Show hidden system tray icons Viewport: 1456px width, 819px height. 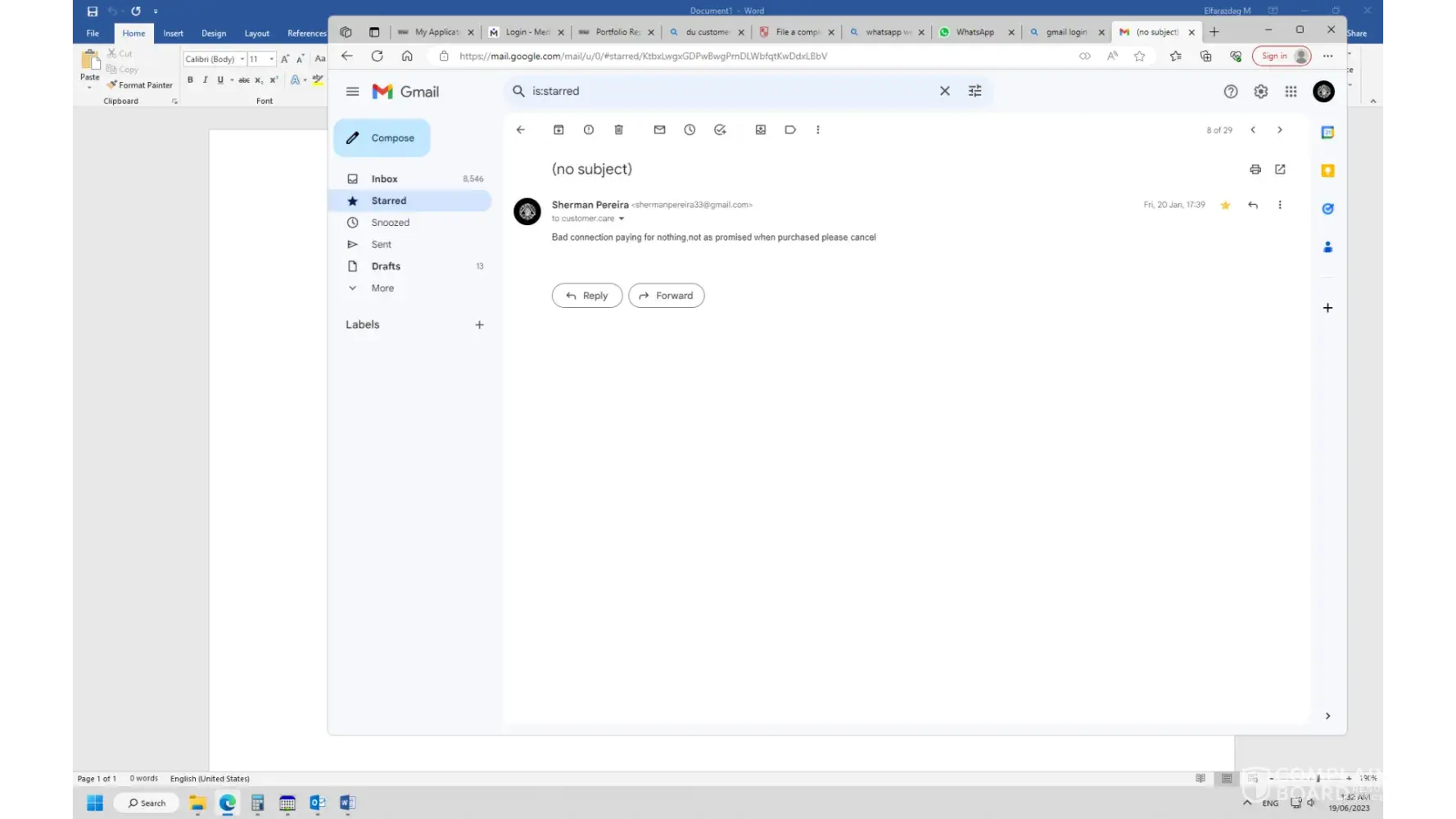coord(1247,803)
